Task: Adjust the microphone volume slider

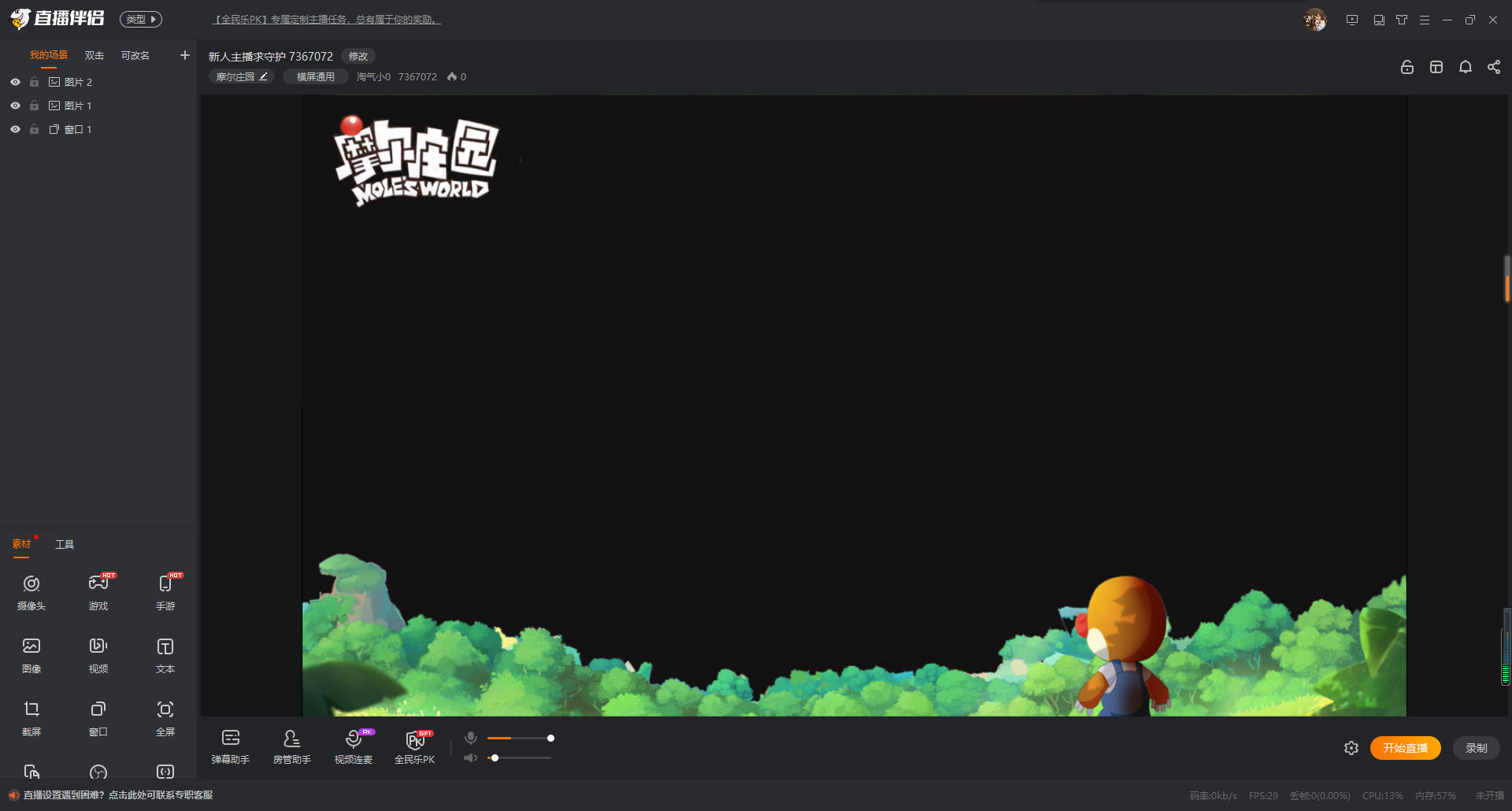Action: point(520,738)
